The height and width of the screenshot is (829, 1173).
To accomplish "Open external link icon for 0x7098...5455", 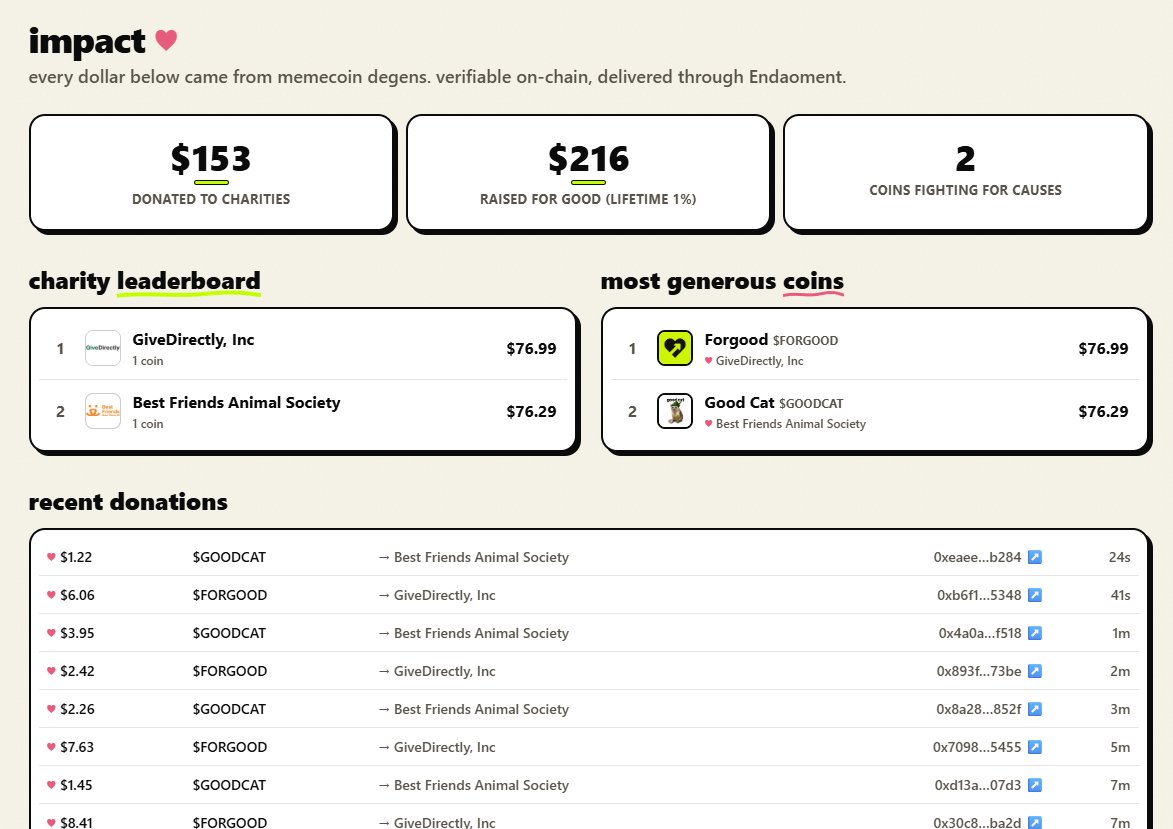I will pos(1035,747).
